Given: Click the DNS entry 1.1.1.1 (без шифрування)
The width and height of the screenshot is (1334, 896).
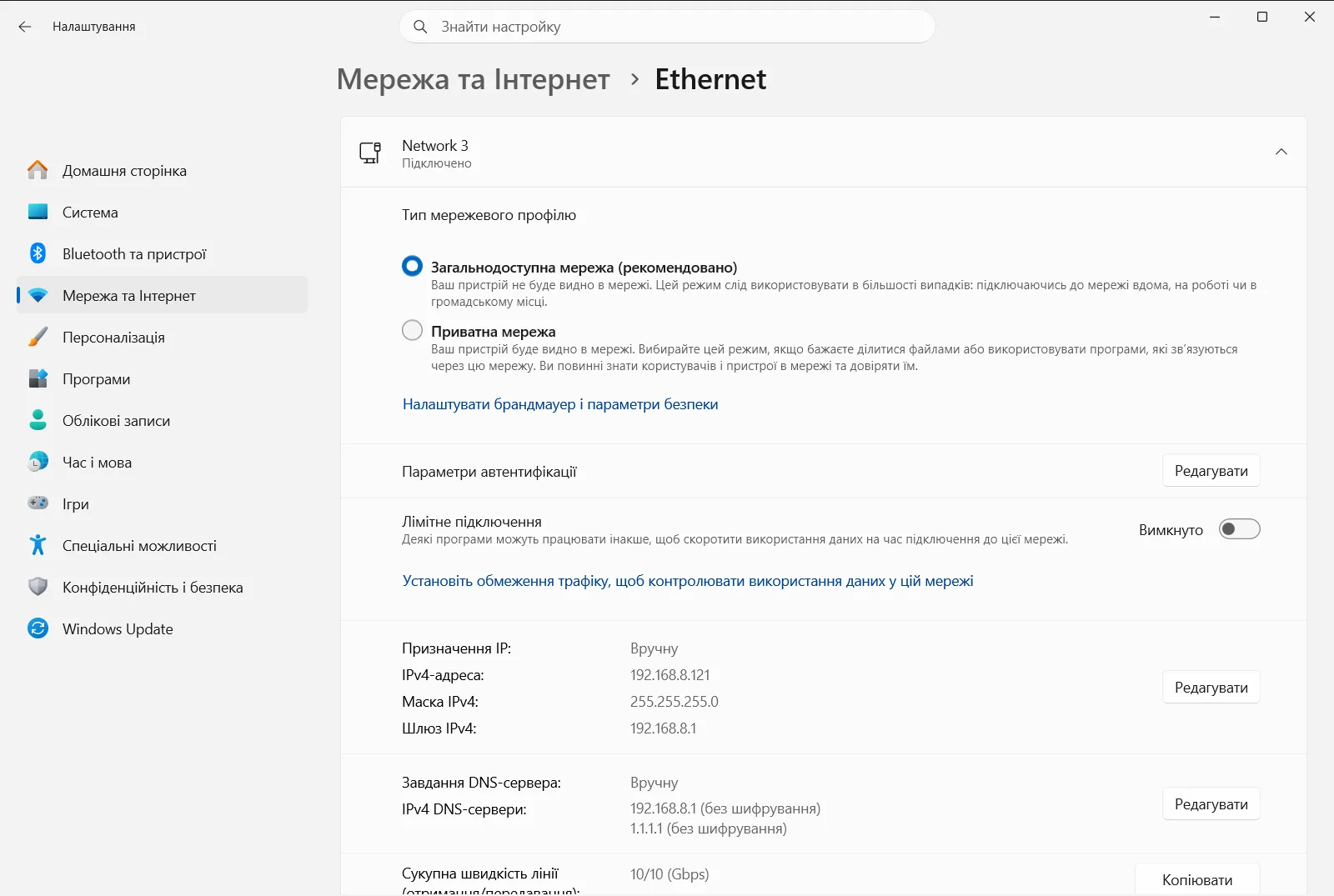Looking at the screenshot, I should point(709,828).
